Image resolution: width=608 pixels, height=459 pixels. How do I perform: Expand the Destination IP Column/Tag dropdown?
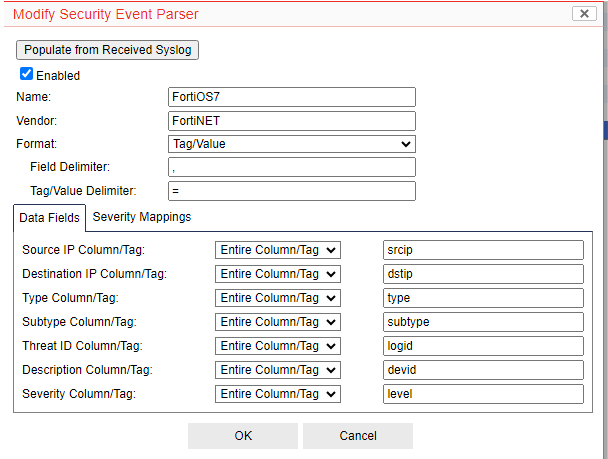click(x=278, y=274)
